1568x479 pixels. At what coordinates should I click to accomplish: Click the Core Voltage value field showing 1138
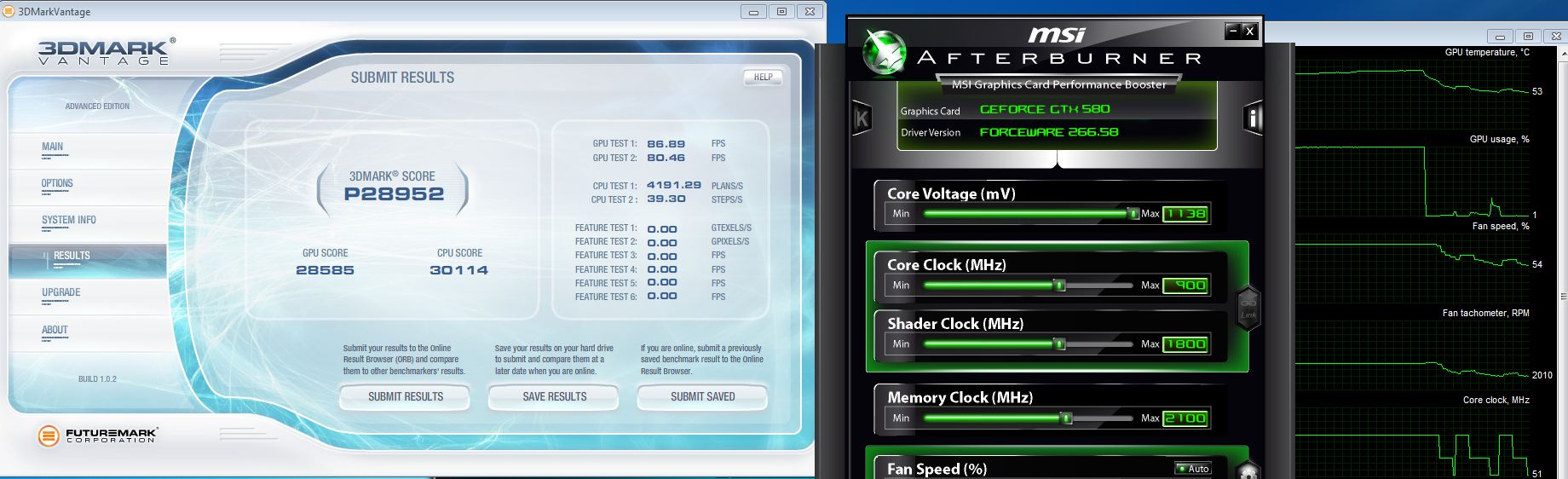tap(1185, 214)
